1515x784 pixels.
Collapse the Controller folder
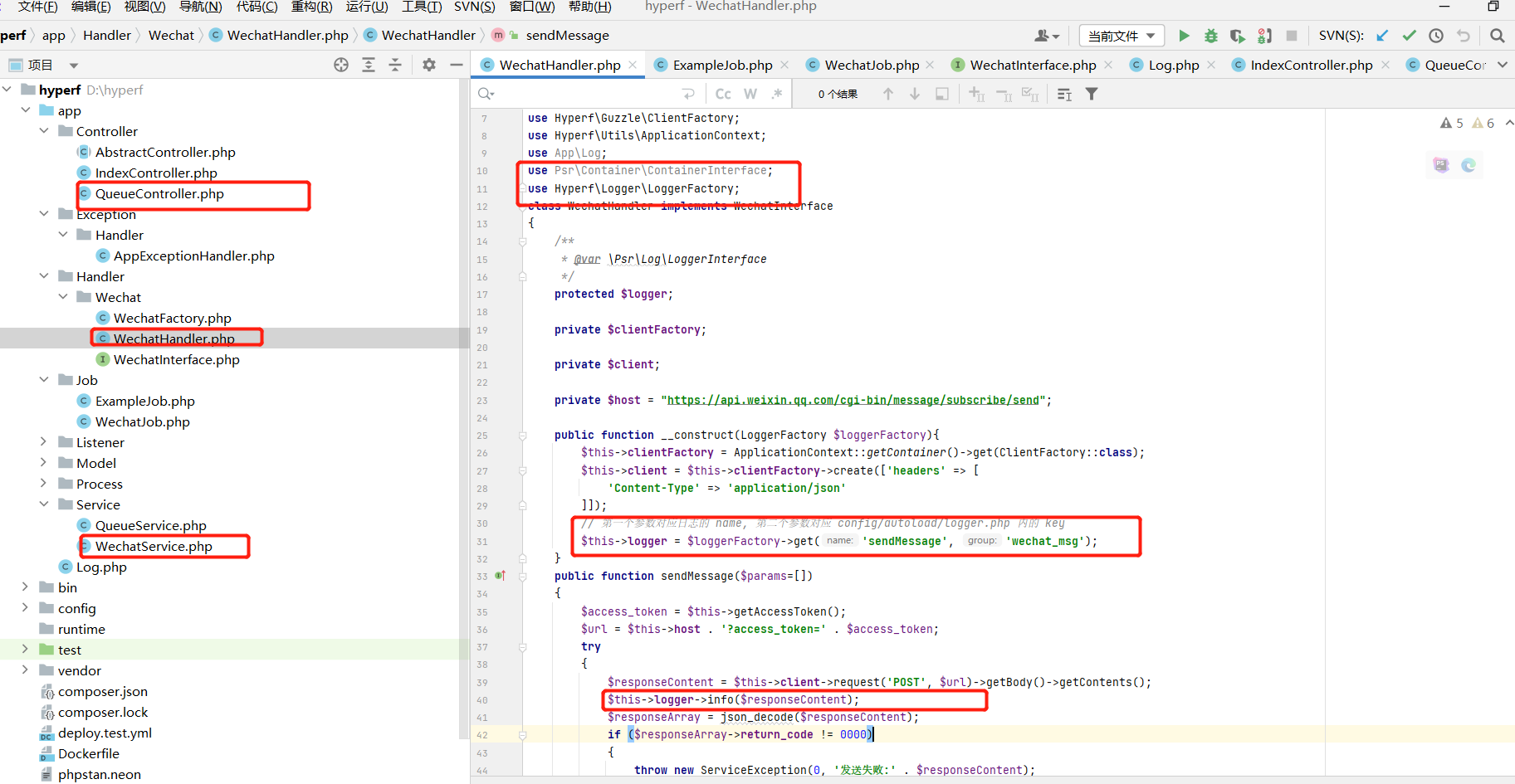point(43,130)
